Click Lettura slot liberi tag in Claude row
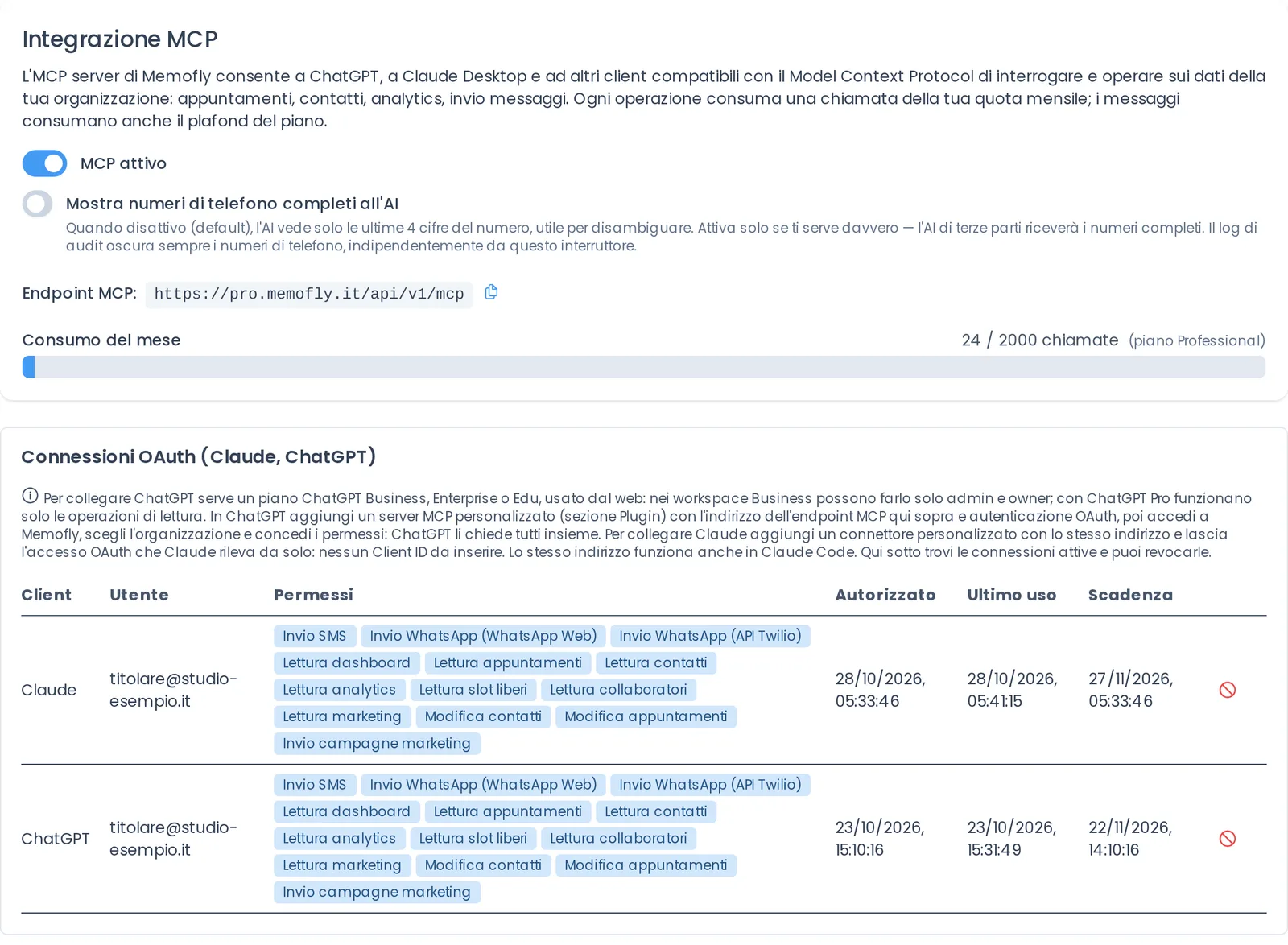This screenshot has width=1288, height=945. pyautogui.click(x=473, y=690)
